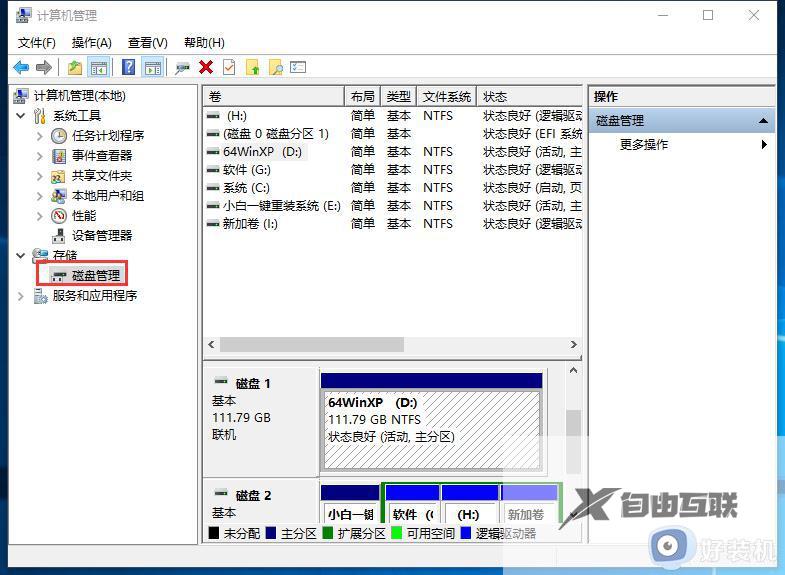The image size is (785, 575).
Task: Collapse the 系统工具 tree node
Action: pyautogui.click(x=21, y=116)
